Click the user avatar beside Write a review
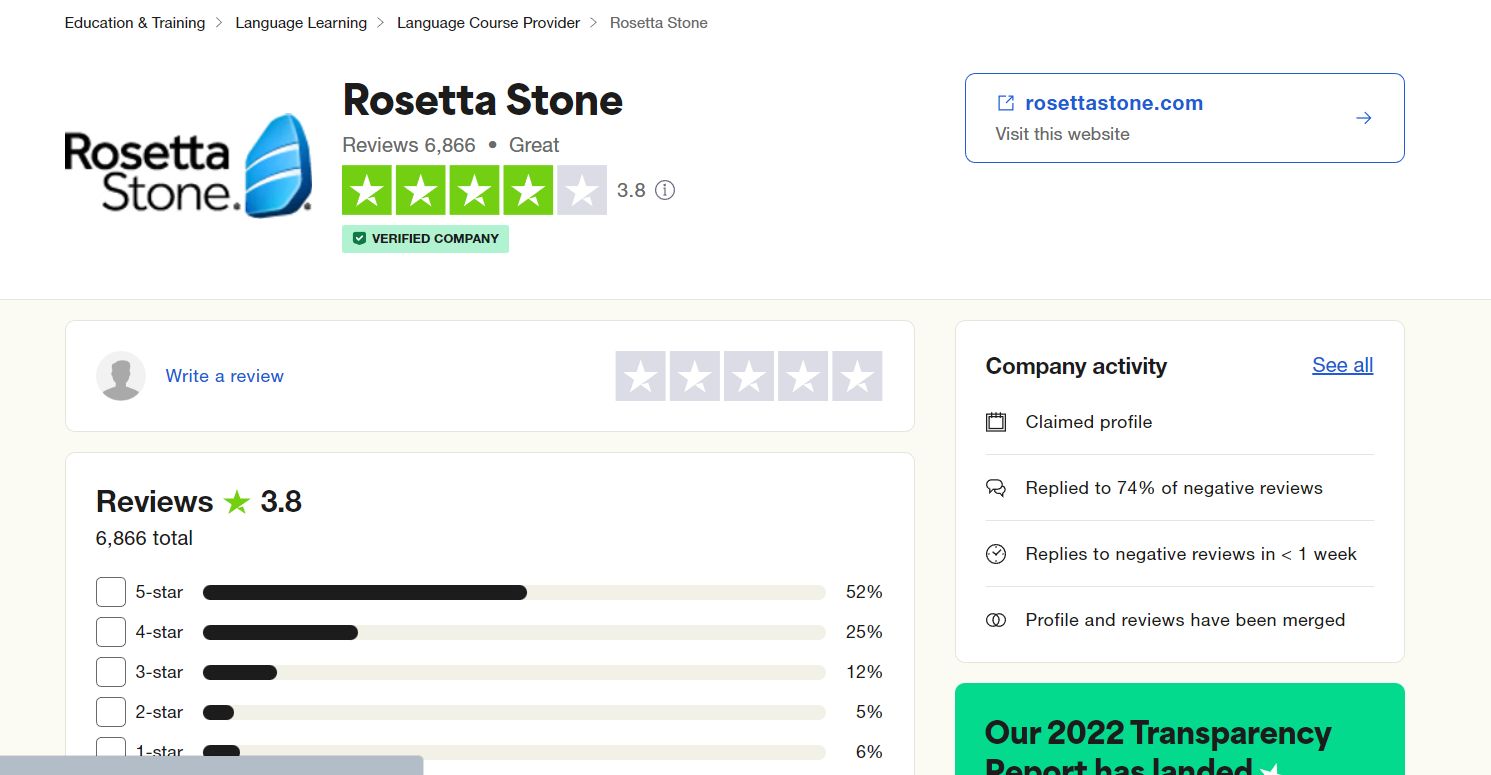This screenshot has height=775, width=1491. point(121,376)
